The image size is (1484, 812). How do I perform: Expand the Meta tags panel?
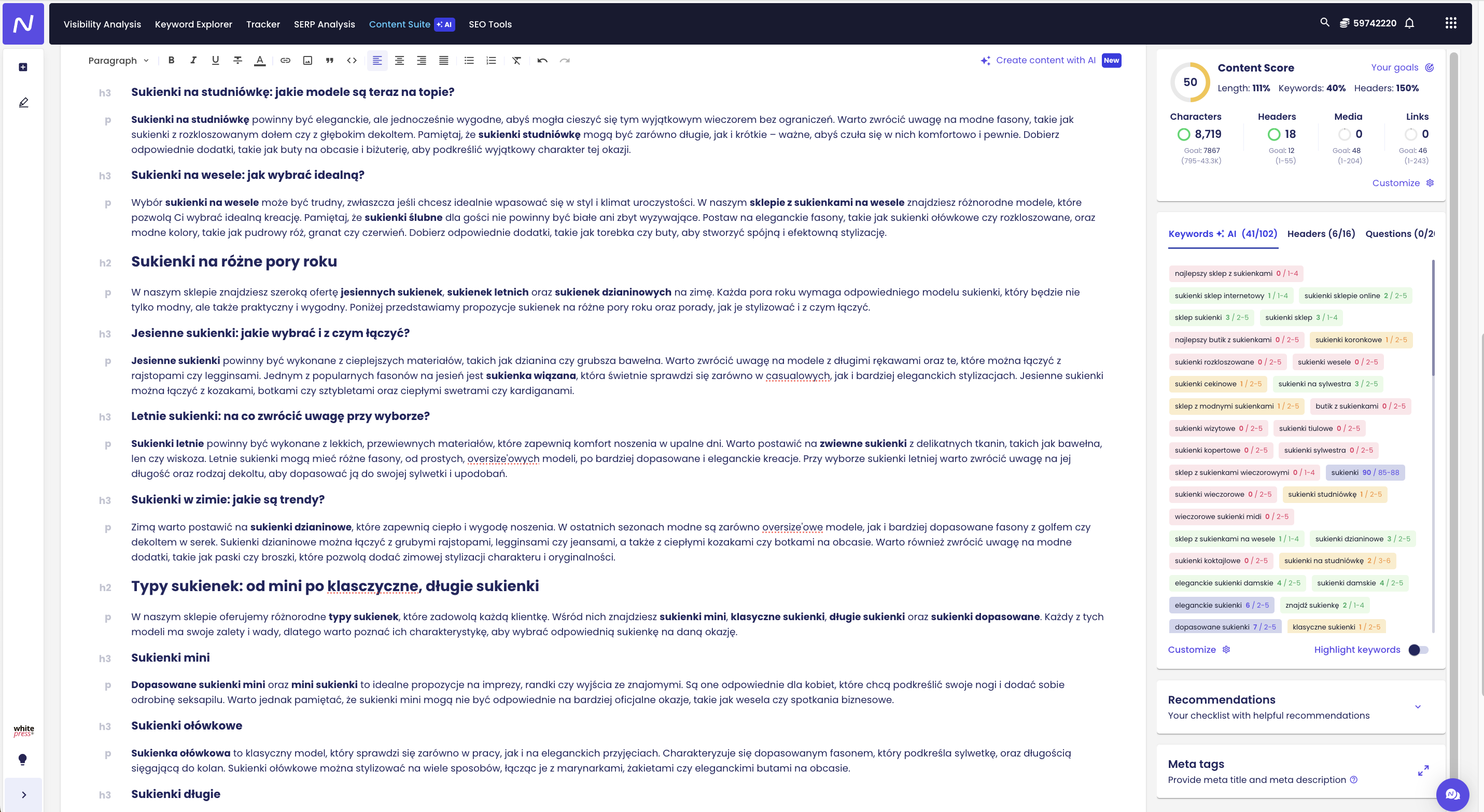point(1423,771)
